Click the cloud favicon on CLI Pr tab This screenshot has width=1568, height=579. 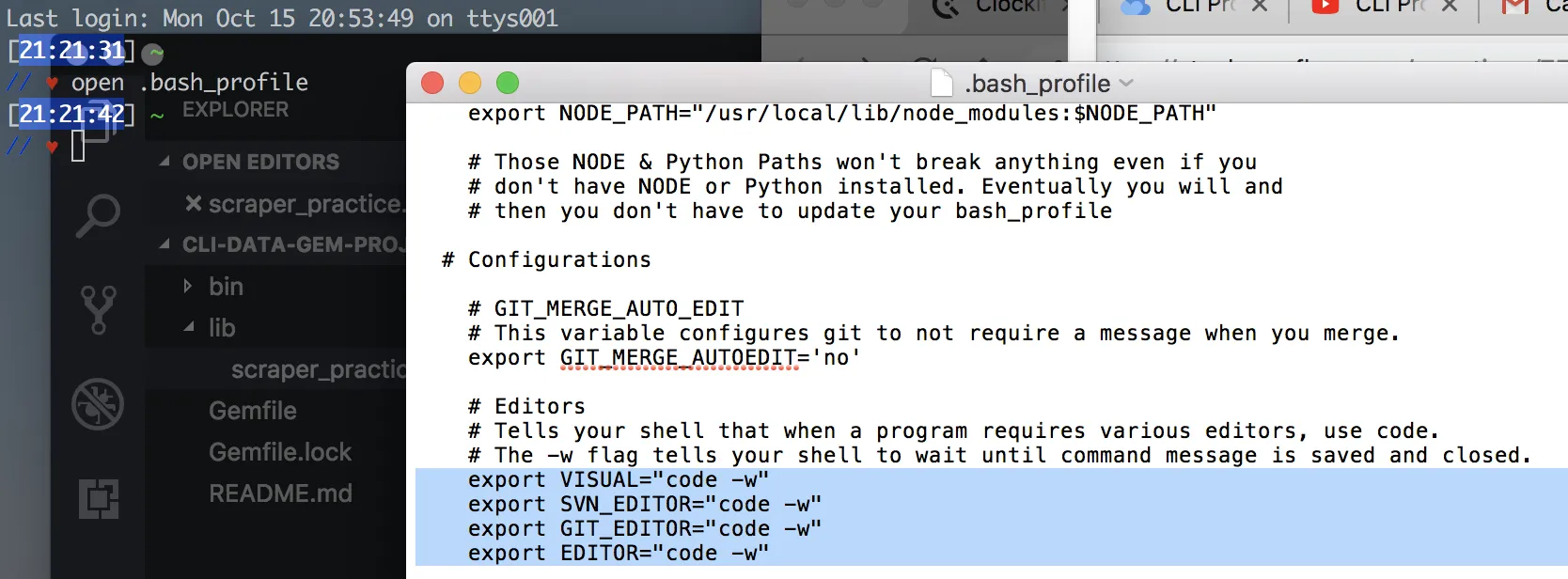click(x=1136, y=7)
